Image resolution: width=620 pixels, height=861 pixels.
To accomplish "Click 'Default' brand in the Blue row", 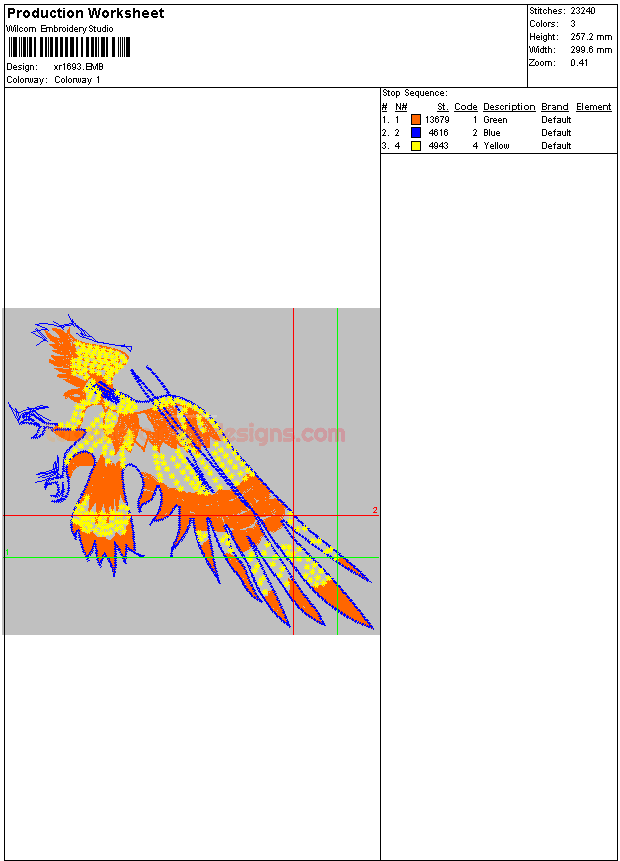I will pos(556,132).
